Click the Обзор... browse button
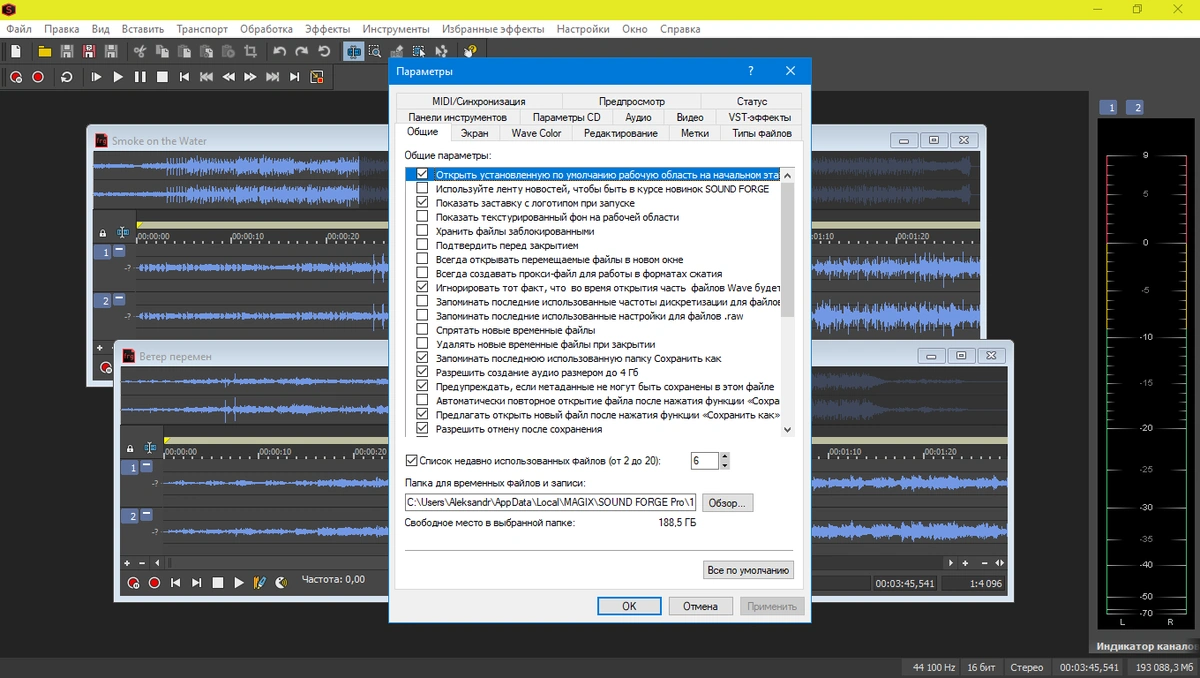The width and height of the screenshot is (1200, 678). 727,503
